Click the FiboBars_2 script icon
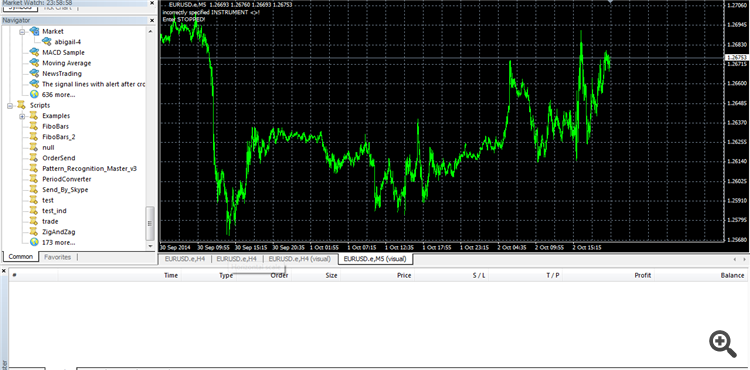Screen dimensions: 750x370 (33, 137)
